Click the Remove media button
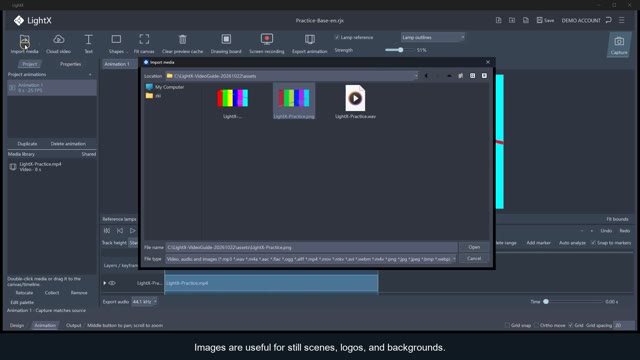The width and height of the screenshot is (640, 360). tap(79, 293)
